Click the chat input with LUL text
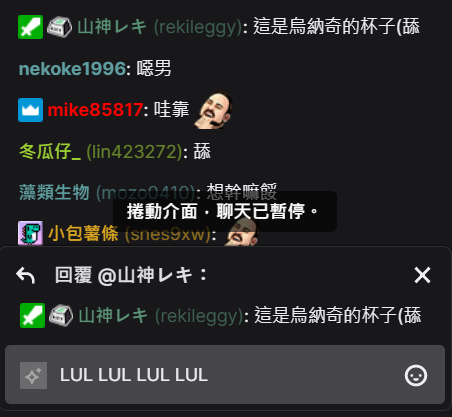Viewport: 452px width, 417px height. (225, 375)
